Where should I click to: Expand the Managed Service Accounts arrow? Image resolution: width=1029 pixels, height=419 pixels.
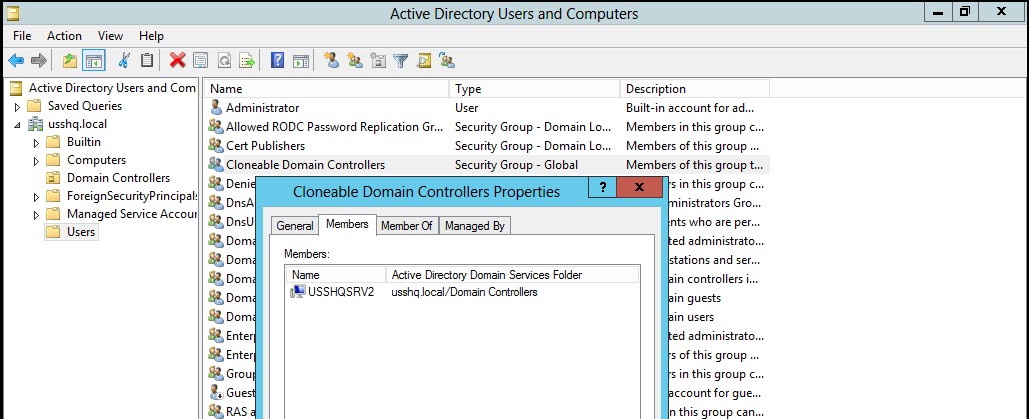tap(37, 215)
